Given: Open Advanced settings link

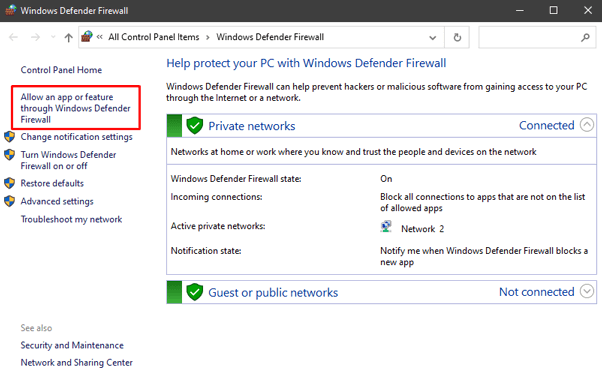Looking at the screenshot, I should point(57,201).
